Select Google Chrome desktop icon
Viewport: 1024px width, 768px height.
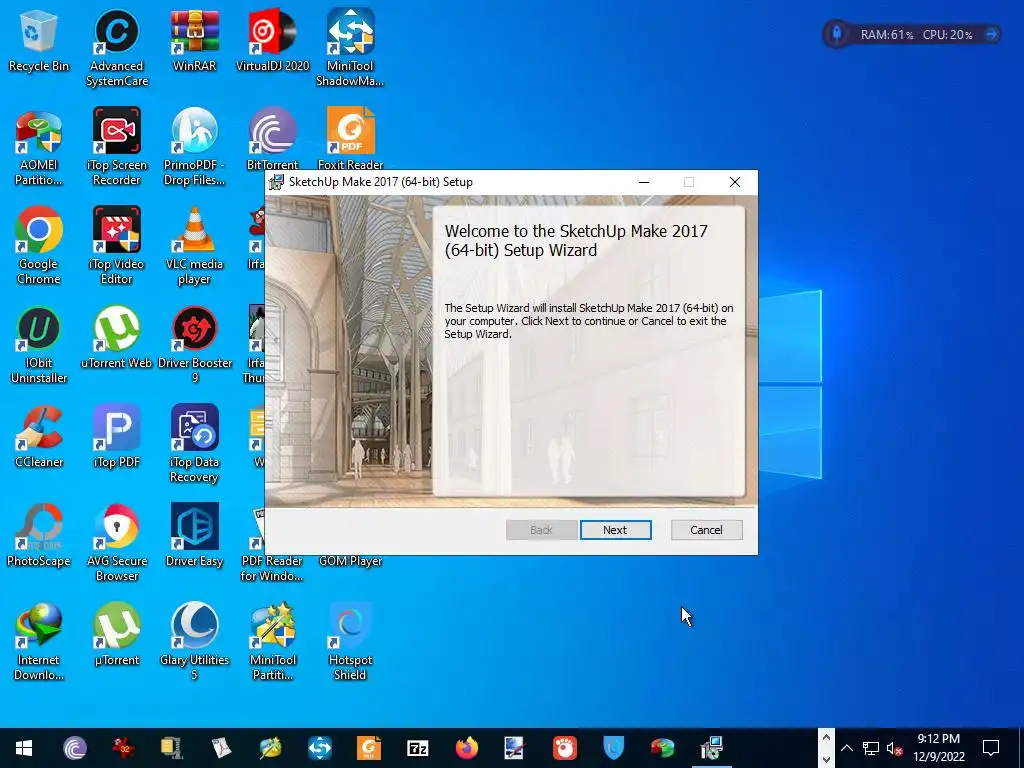[39, 247]
